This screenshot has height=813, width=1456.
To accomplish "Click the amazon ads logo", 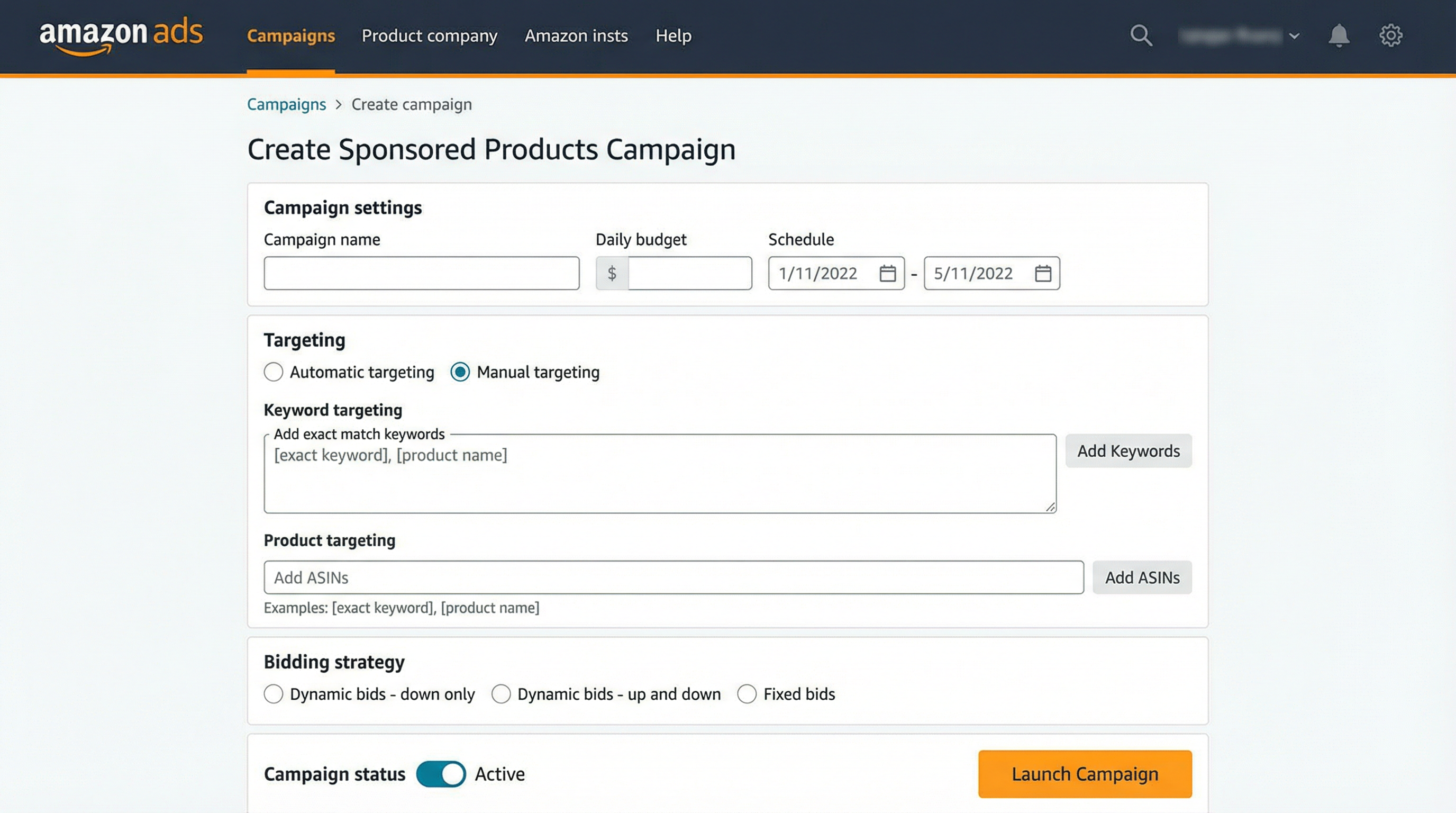I will [x=121, y=35].
